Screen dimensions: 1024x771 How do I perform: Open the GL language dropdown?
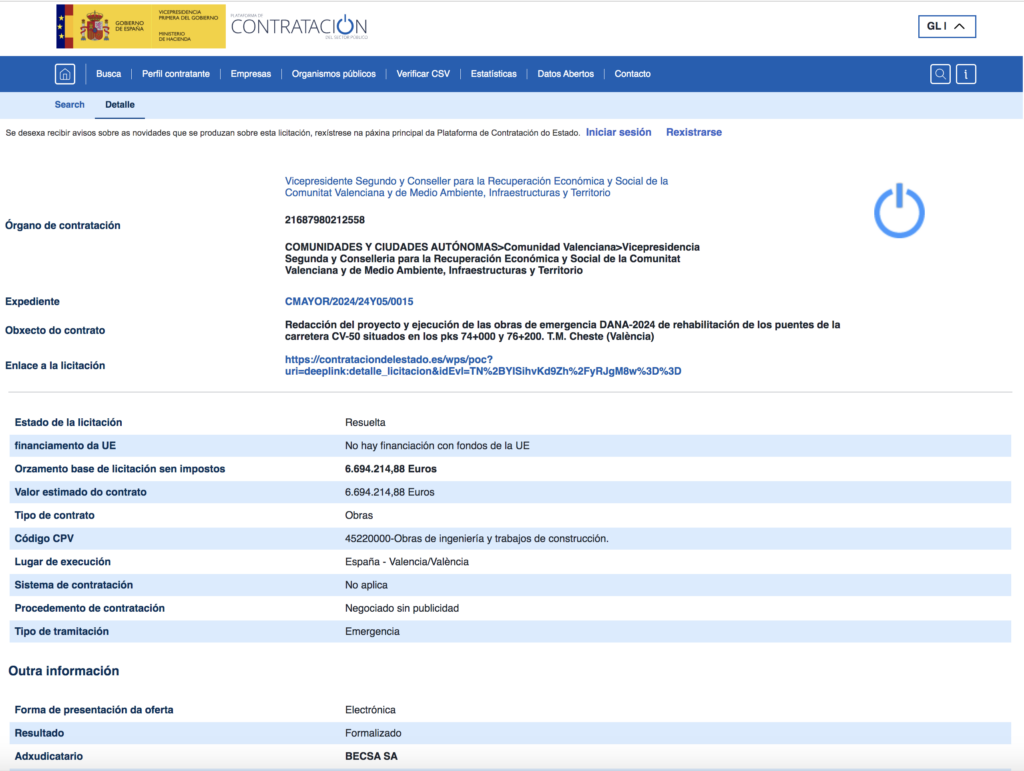(x=946, y=27)
